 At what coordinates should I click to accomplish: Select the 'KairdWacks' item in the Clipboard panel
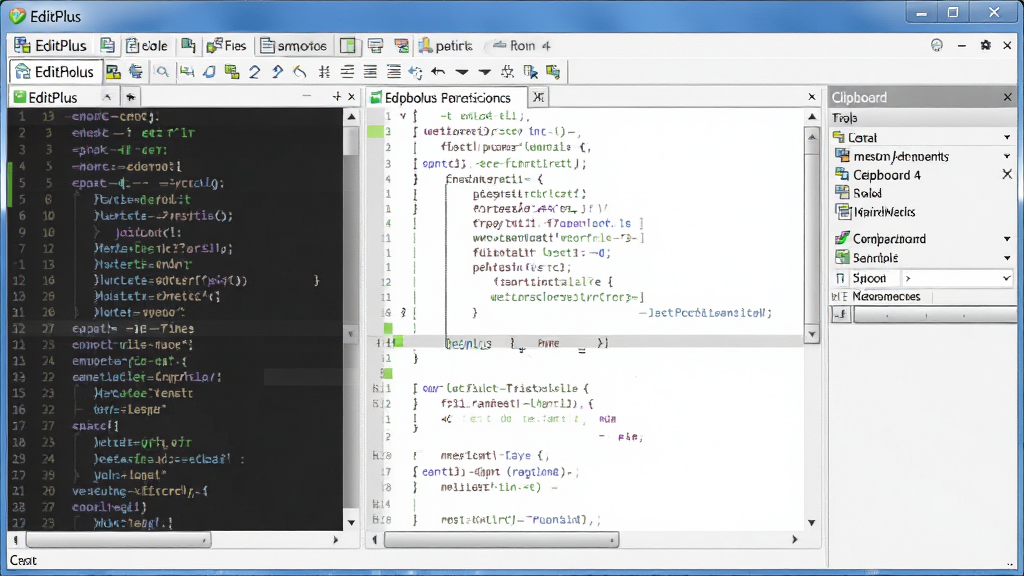tap(875, 212)
